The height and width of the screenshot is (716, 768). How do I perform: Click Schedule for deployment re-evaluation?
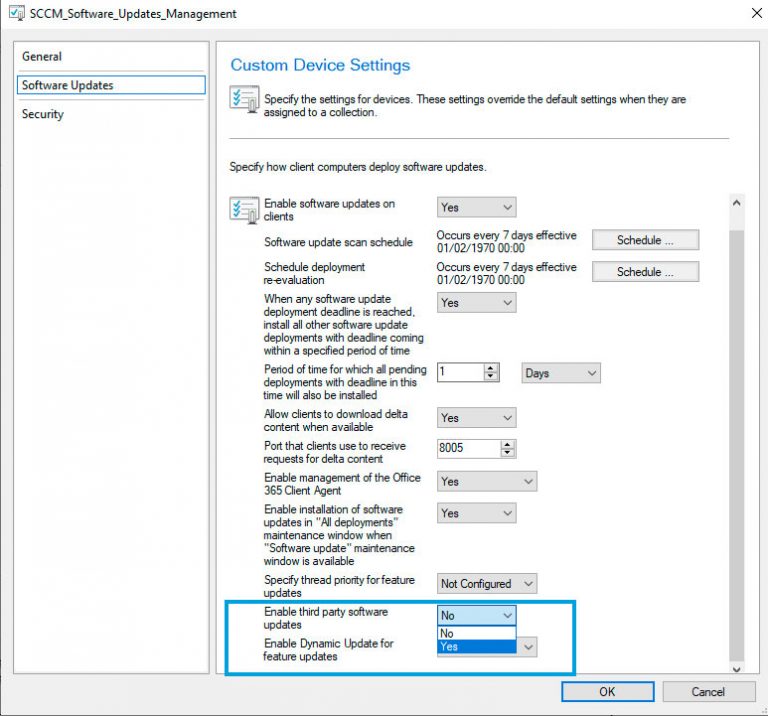click(645, 272)
